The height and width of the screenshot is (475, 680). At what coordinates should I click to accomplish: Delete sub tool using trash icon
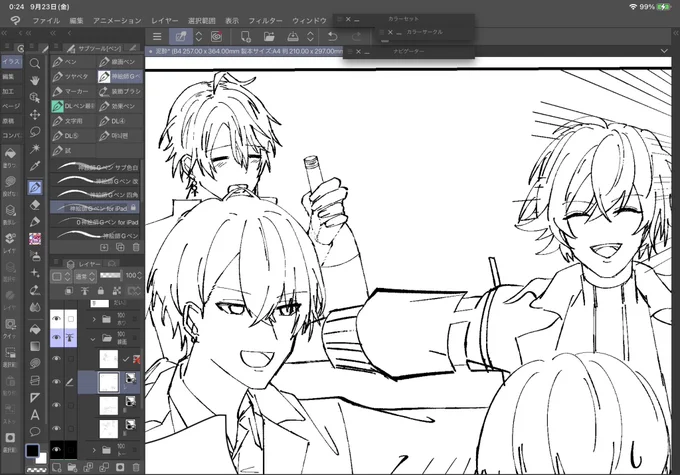pyautogui.click(x=136, y=247)
